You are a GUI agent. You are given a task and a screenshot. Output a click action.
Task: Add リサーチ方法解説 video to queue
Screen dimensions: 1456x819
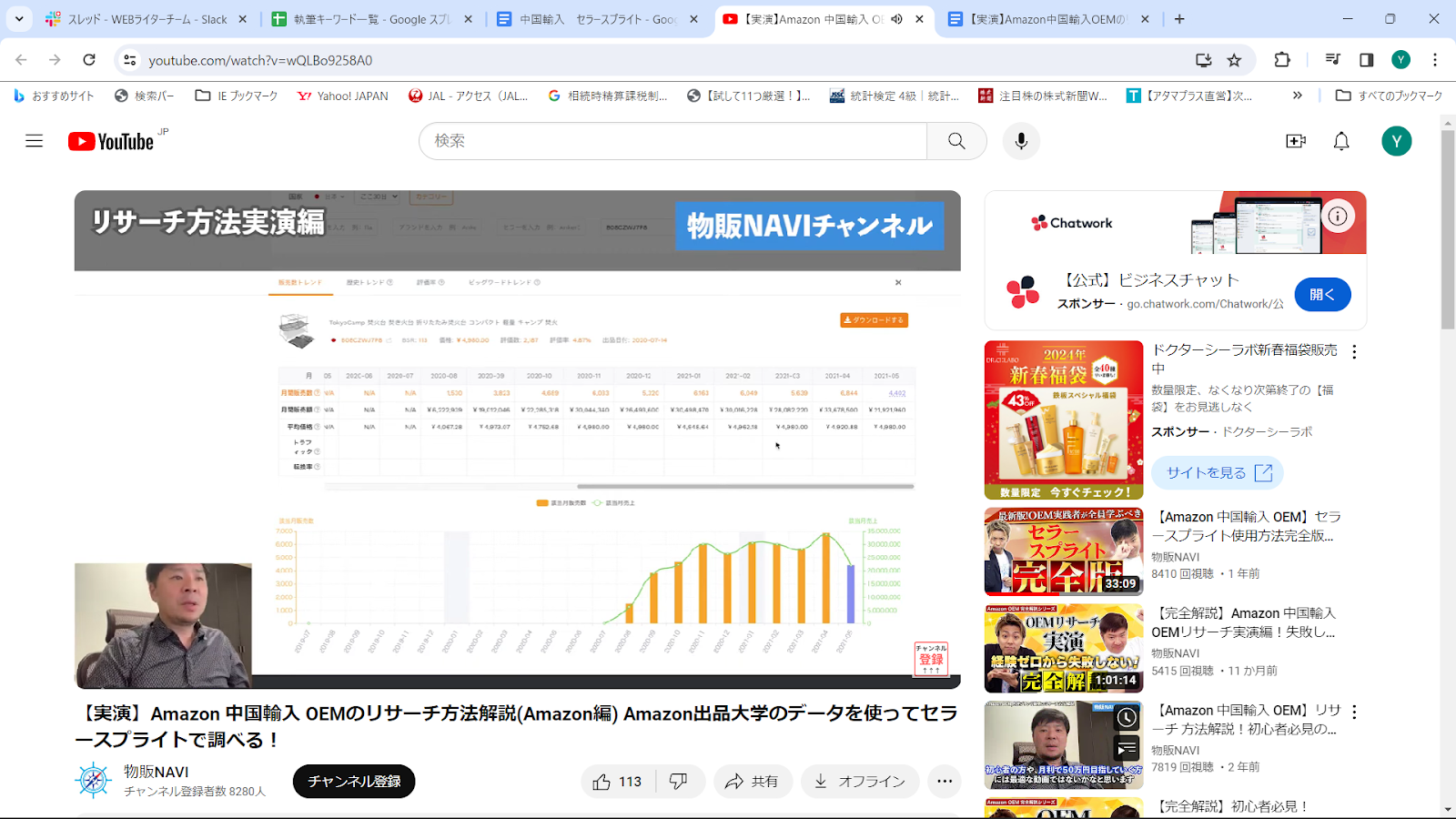1127,749
